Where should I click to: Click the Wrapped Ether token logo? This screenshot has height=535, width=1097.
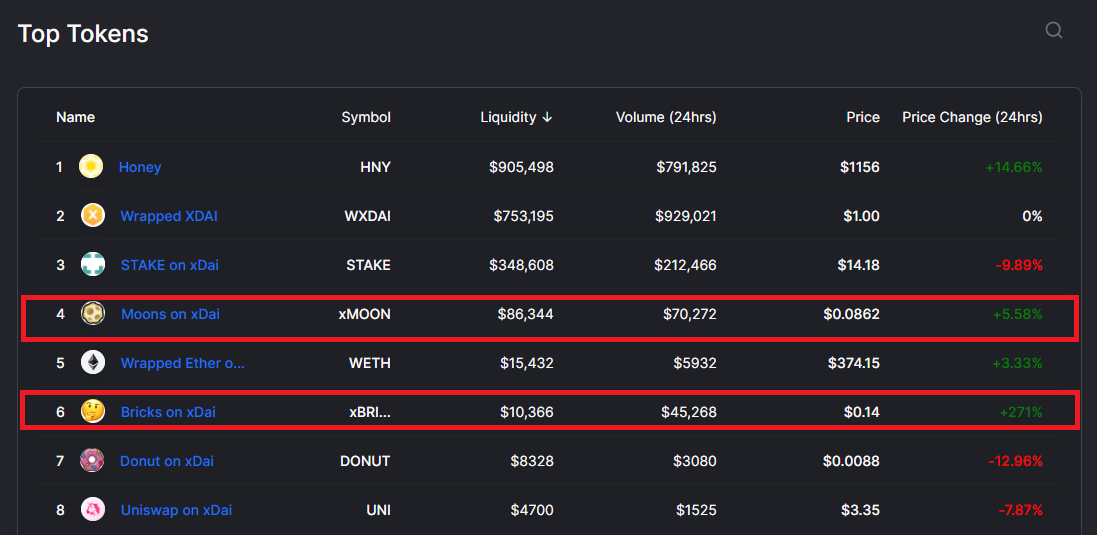pos(93,363)
